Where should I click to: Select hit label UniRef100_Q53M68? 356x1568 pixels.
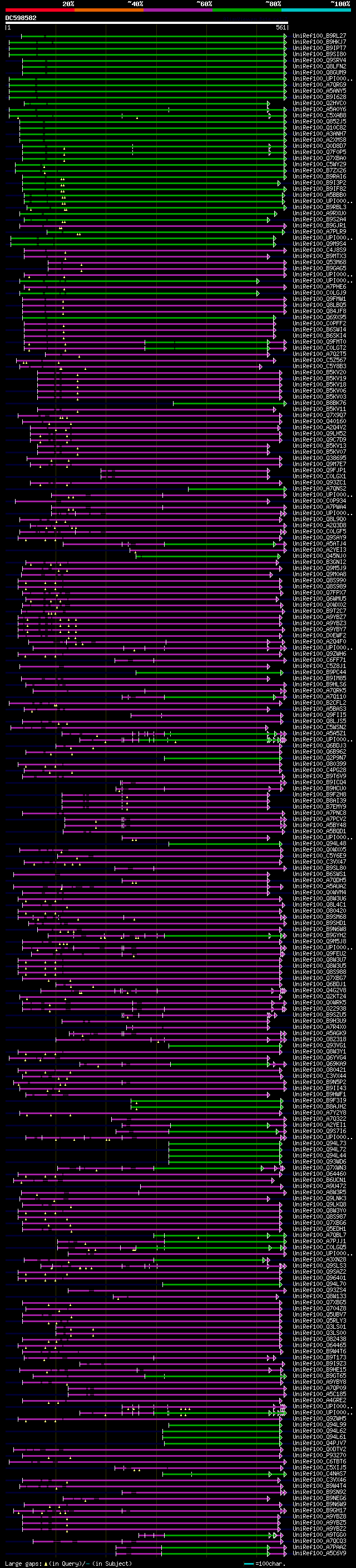tap(319, 263)
